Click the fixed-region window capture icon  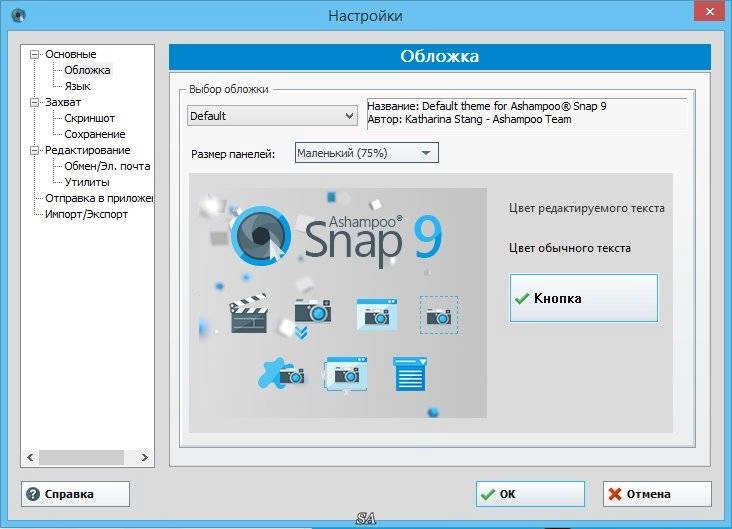pyautogui.click(x=346, y=374)
